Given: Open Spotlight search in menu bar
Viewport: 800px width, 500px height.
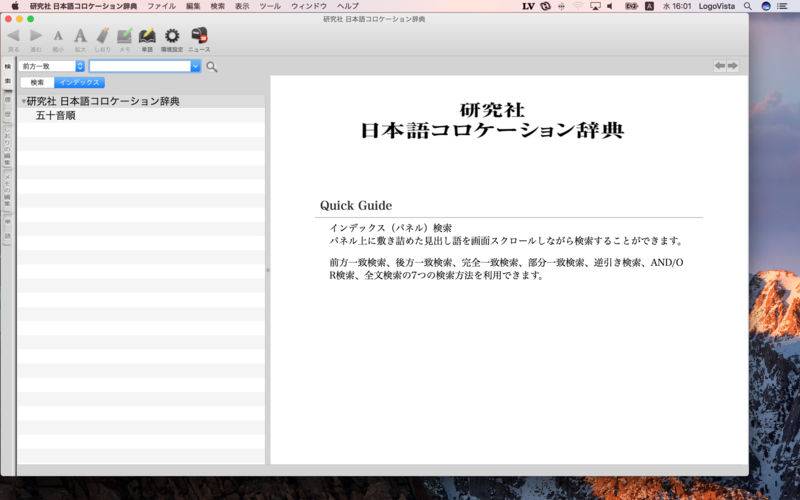Looking at the screenshot, I should [748, 6].
